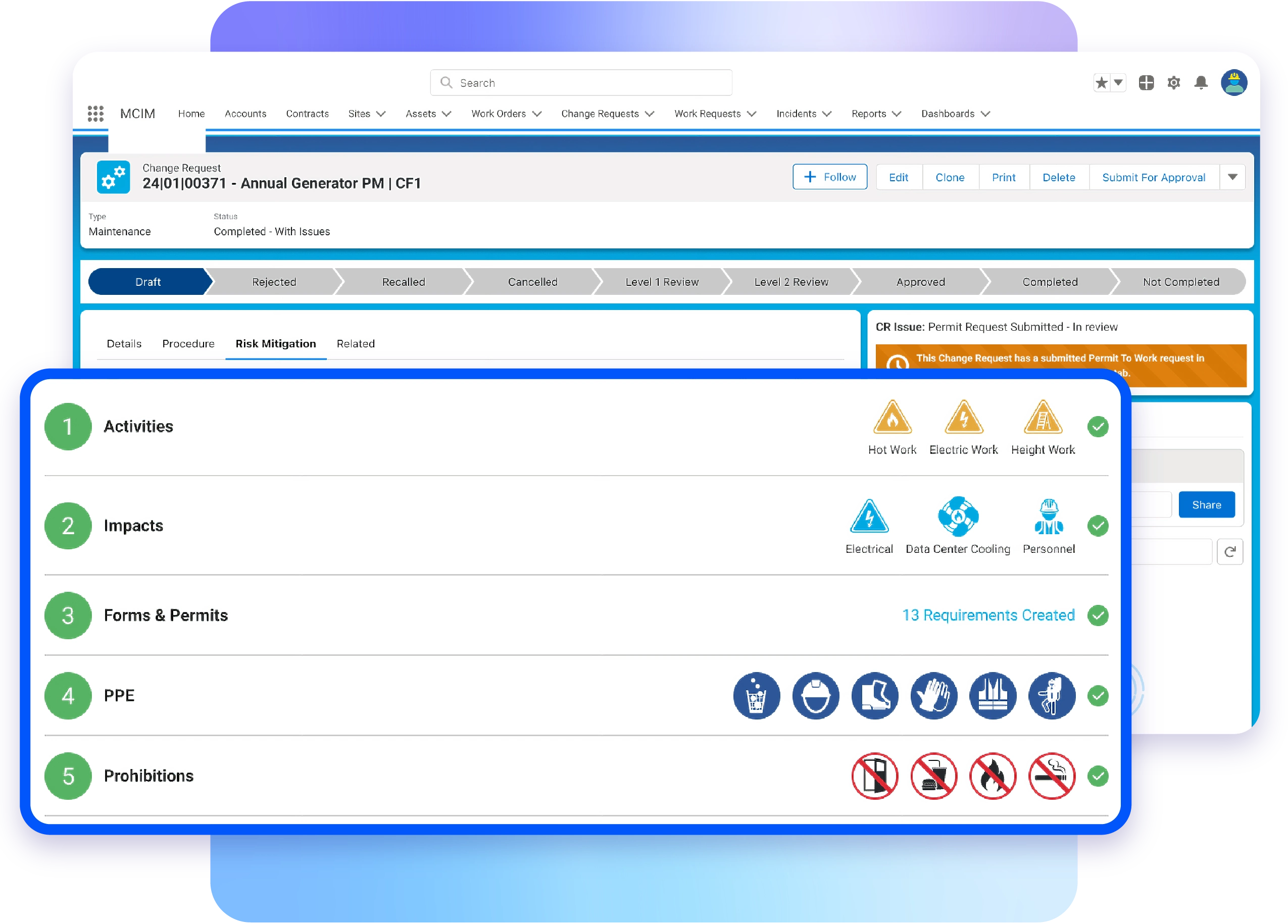Open more actions arrow beside Submit For Approval
1288x924 pixels.
tap(1232, 177)
